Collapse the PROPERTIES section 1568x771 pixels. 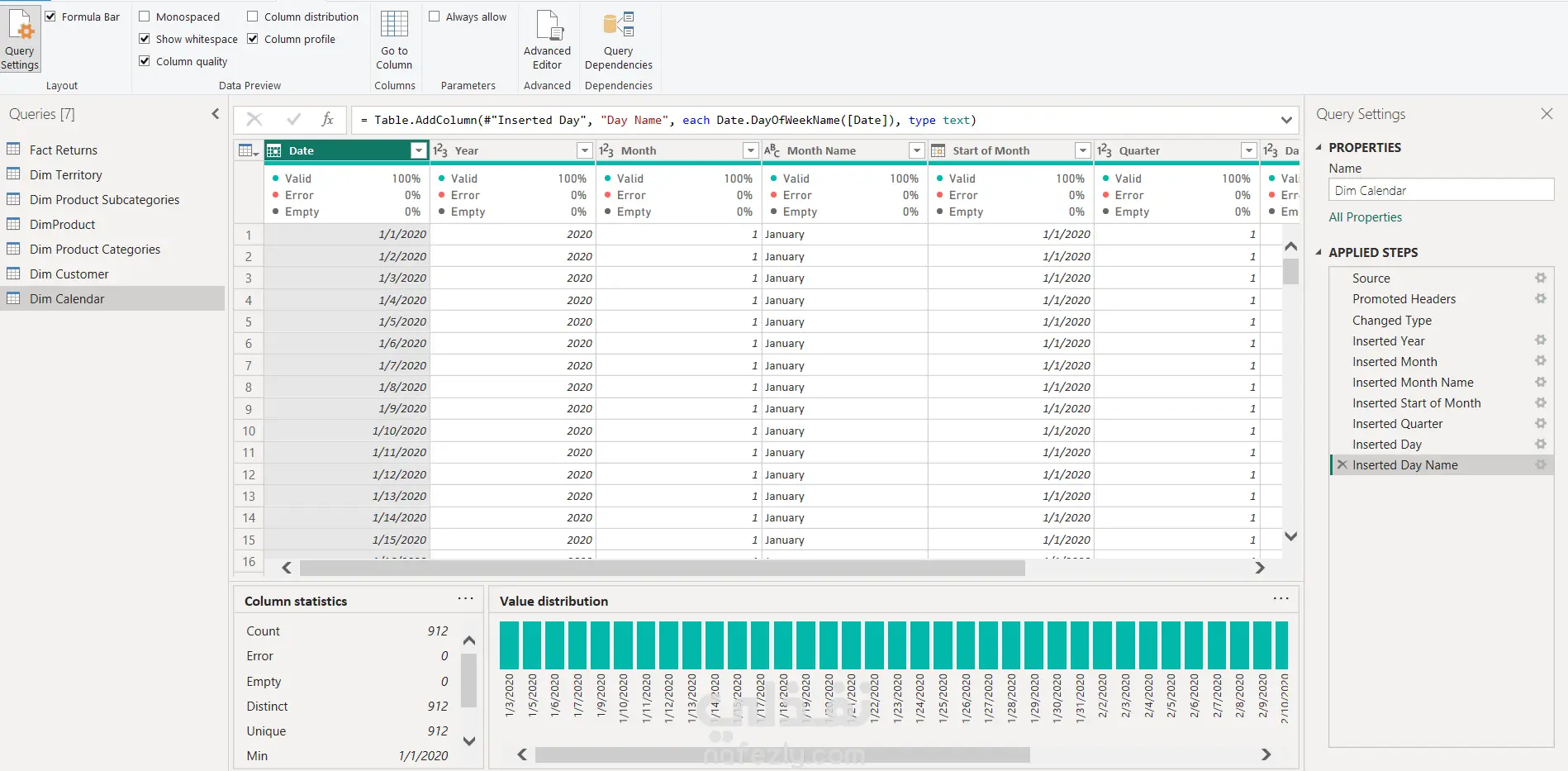point(1319,147)
